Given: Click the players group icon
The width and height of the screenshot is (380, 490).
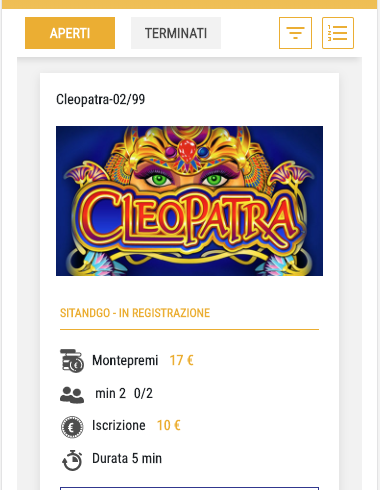Looking at the screenshot, I should [x=72, y=395].
